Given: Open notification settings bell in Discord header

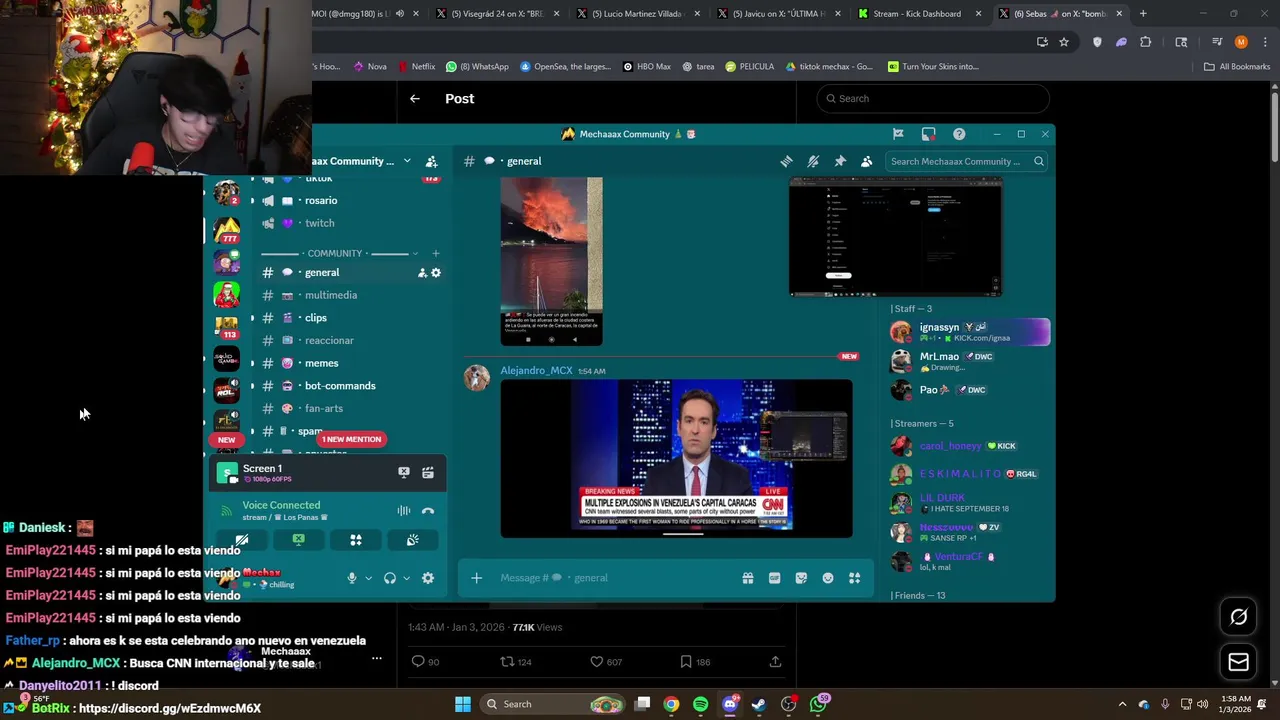Looking at the screenshot, I should point(813,161).
